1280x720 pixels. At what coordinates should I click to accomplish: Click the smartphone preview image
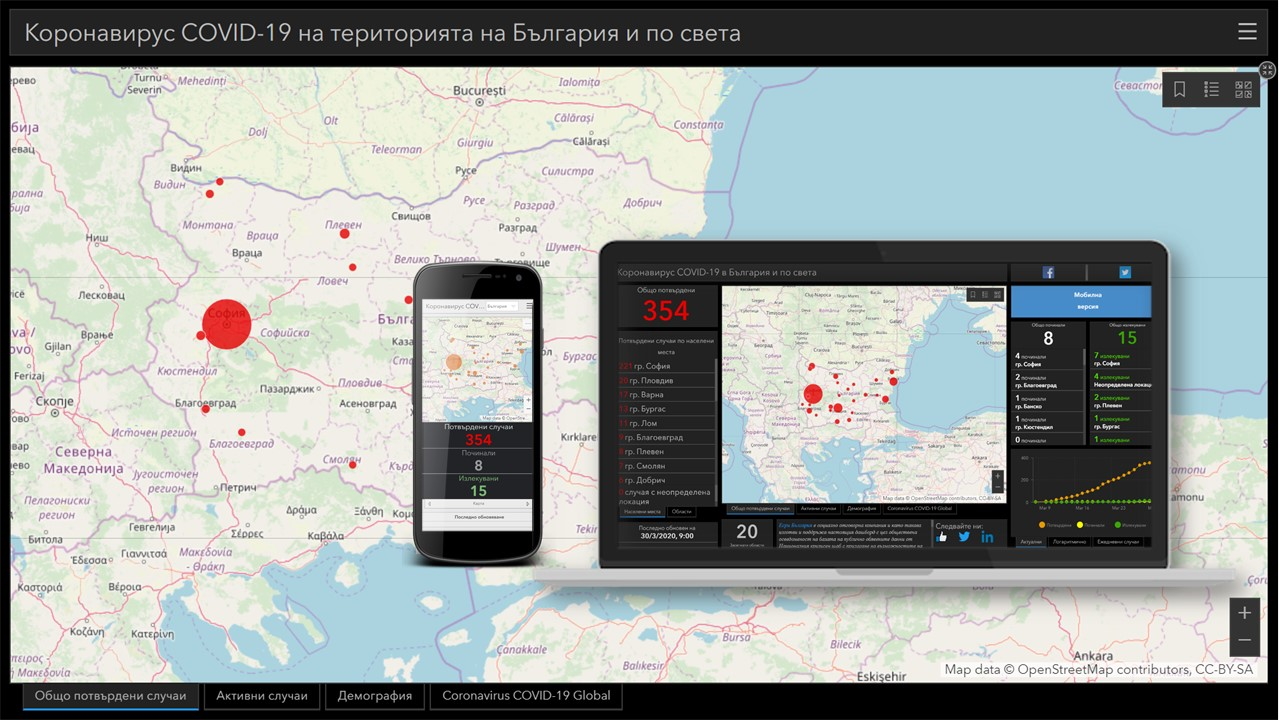[x=477, y=410]
